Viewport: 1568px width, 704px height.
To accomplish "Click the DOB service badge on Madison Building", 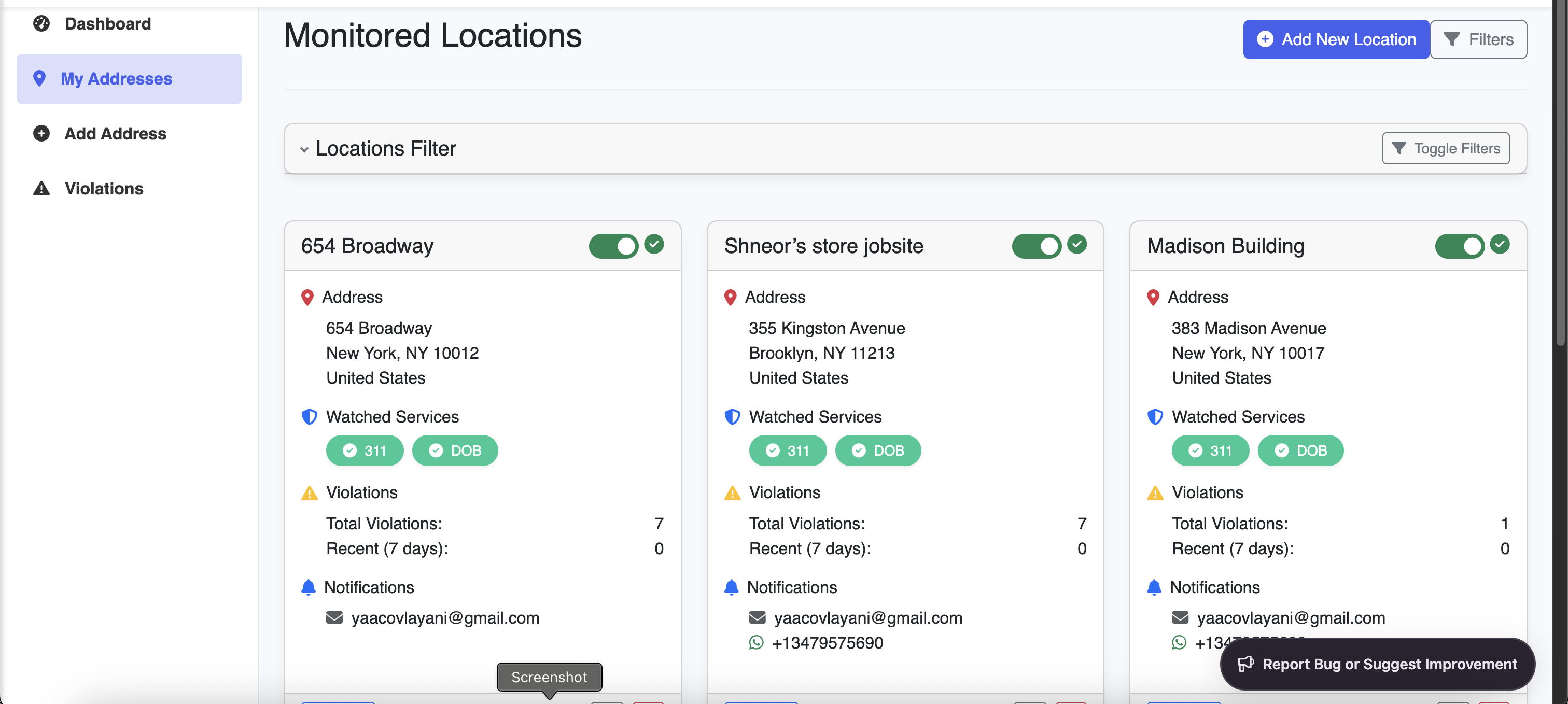I will pos(1300,451).
